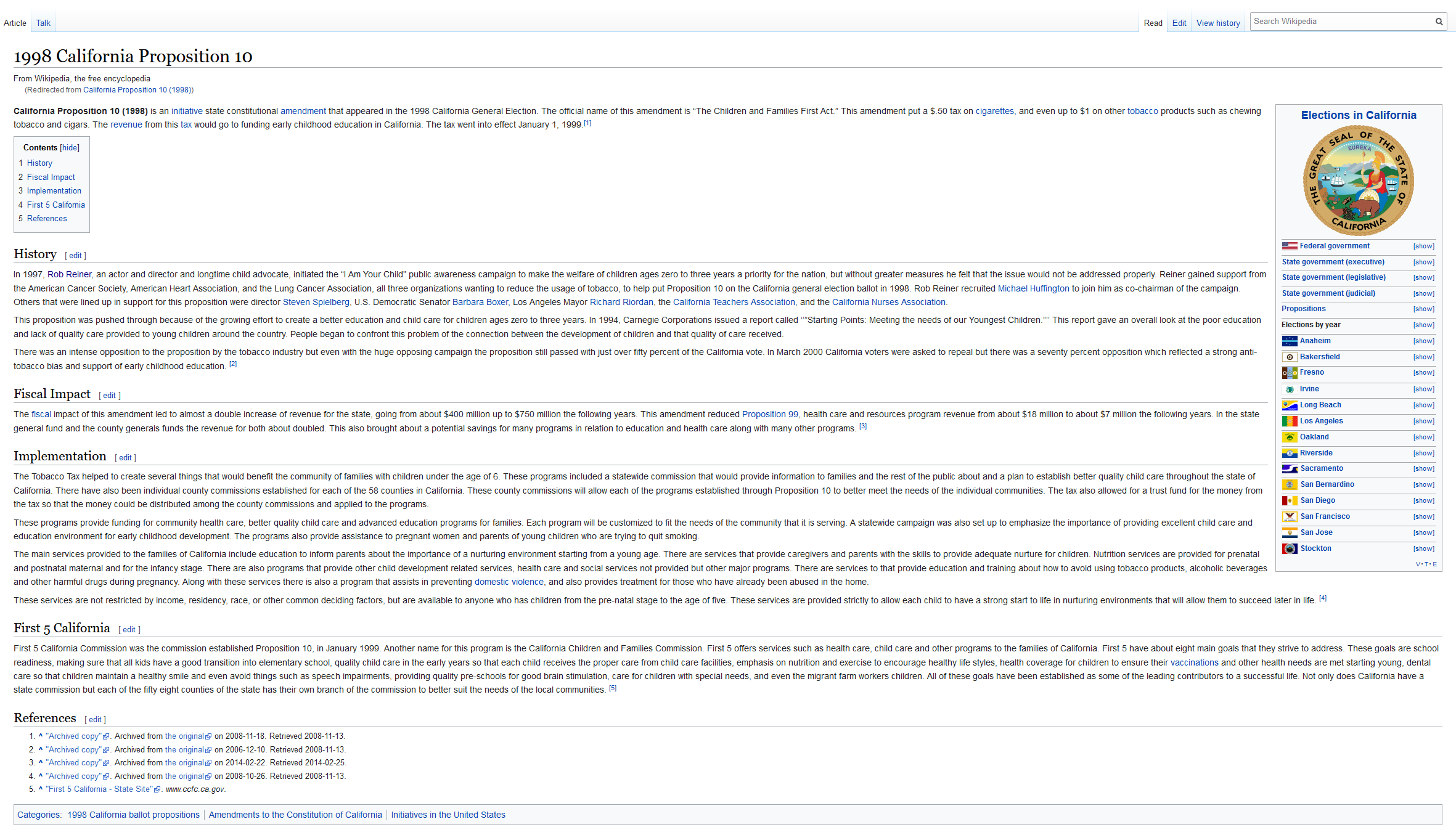
Task: Open the cigarettes link
Action: click(x=994, y=112)
